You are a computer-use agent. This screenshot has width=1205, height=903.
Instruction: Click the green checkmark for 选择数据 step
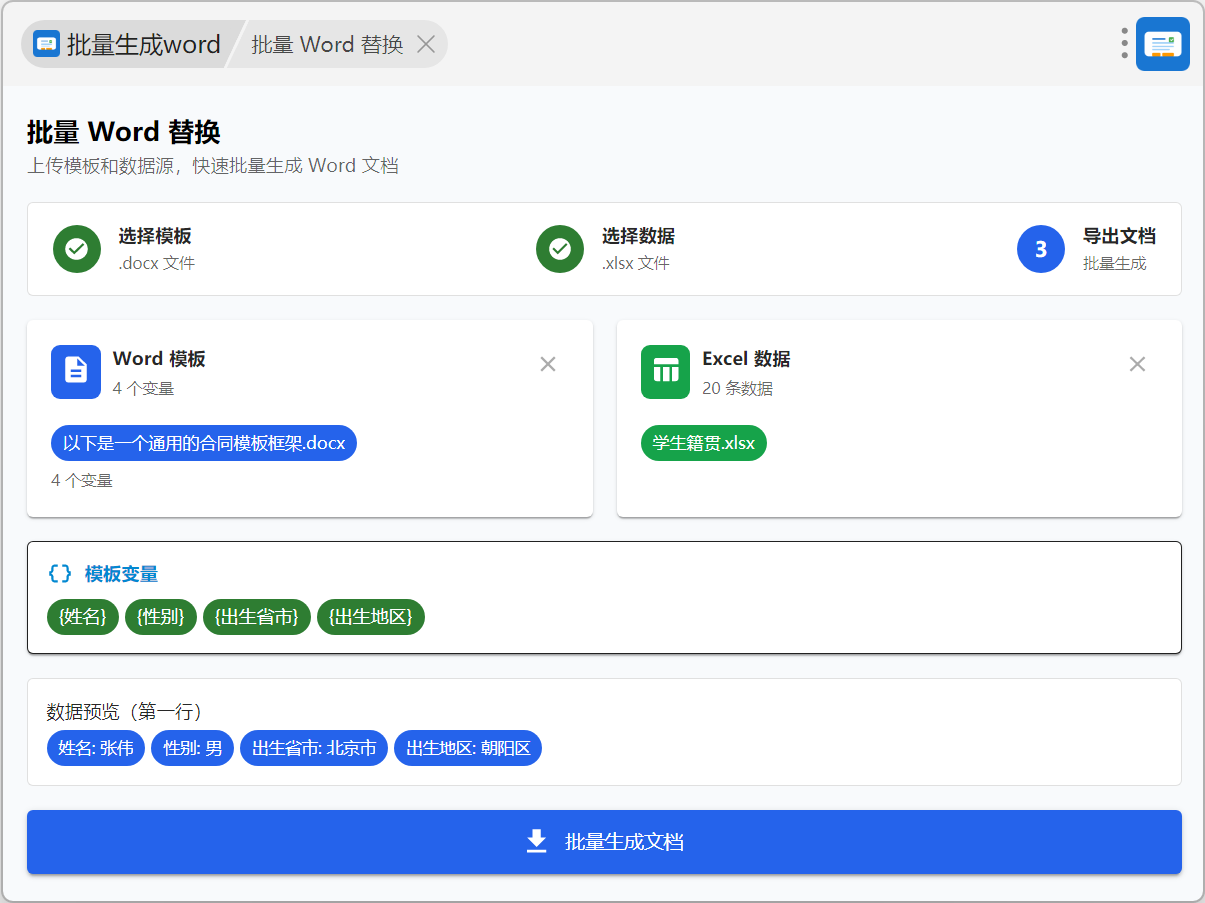point(560,249)
